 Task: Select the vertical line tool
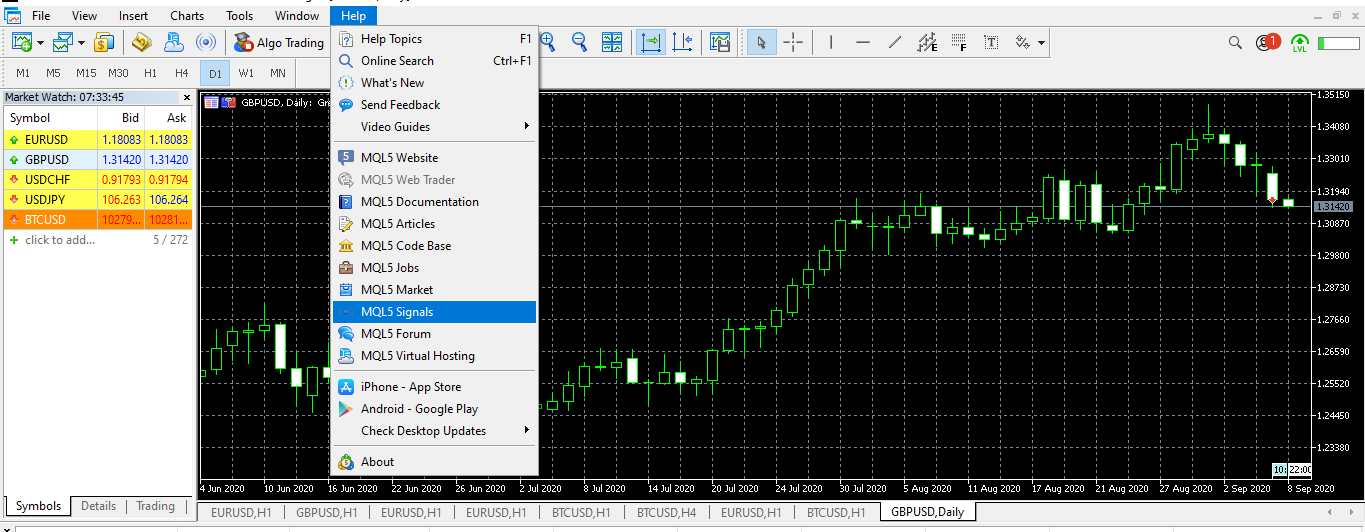pos(831,42)
